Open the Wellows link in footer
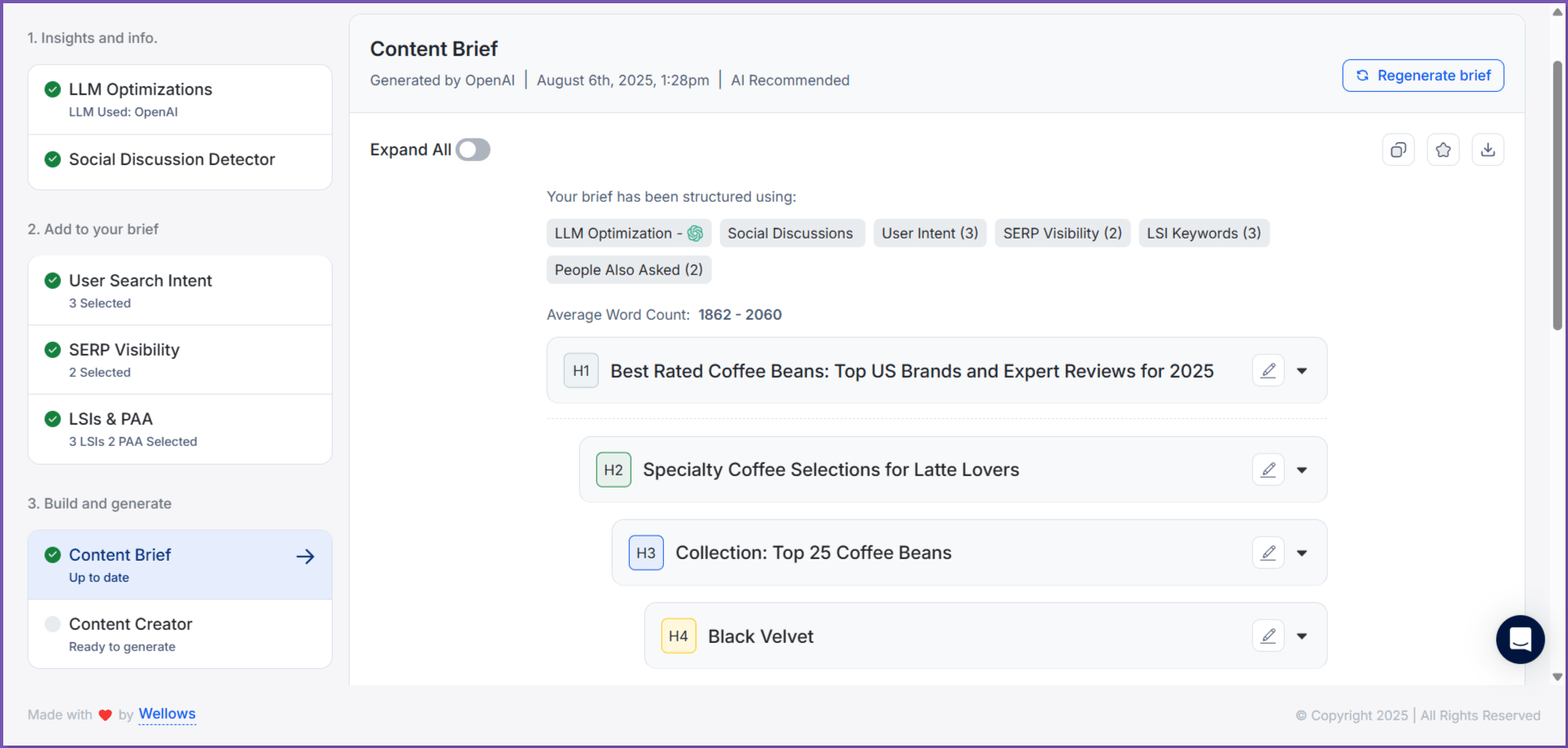Image resolution: width=1568 pixels, height=748 pixels. [x=167, y=714]
